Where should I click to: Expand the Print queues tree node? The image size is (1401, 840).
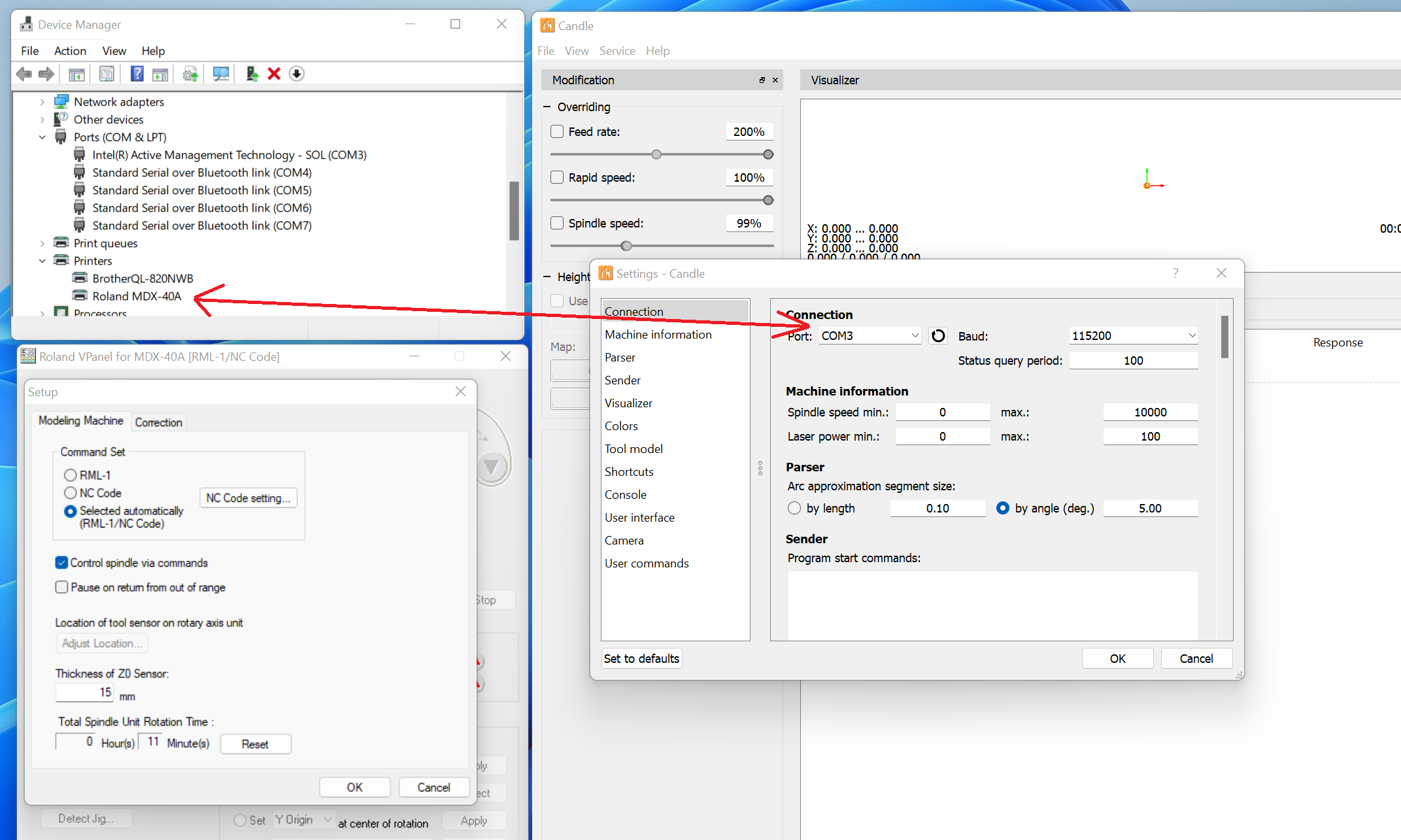tap(42, 243)
